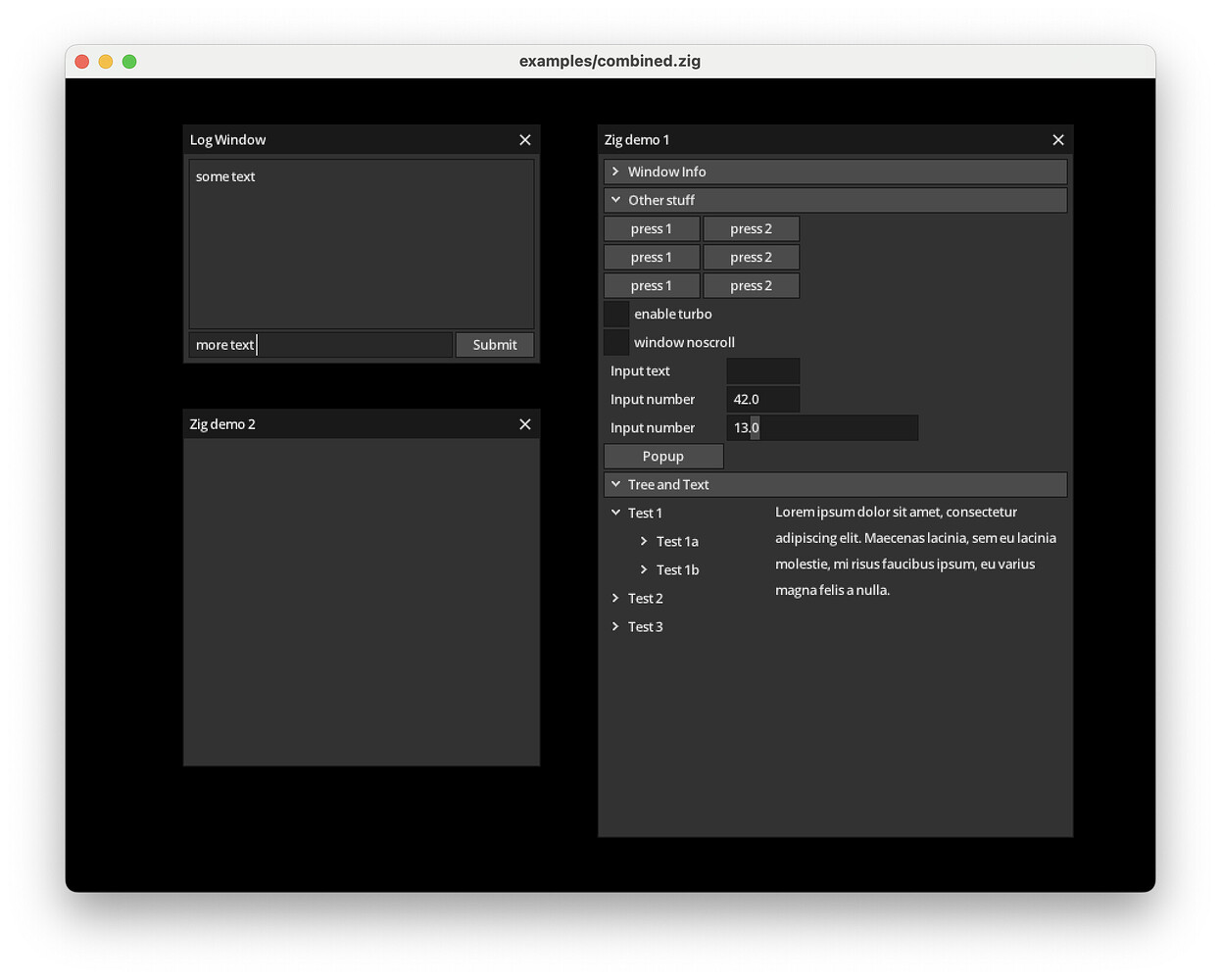Expand the Window Info section
Image resolution: width=1221 pixels, height=980 pixels.
pyautogui.click(x=835, y=171)
